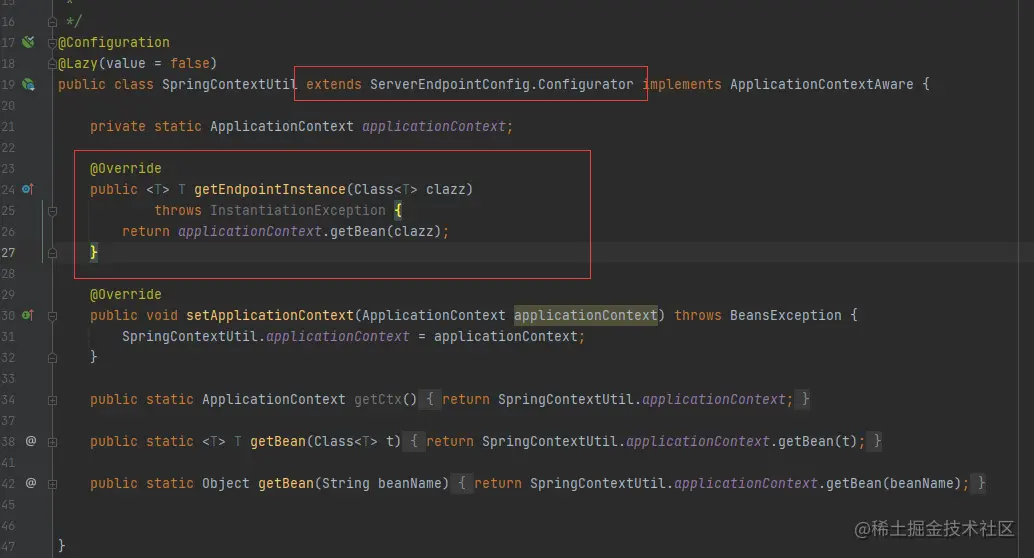The width and height of the screenshot is (1034, 558).
Task: Click the @Configuration annotation
Action: [113, 42]
